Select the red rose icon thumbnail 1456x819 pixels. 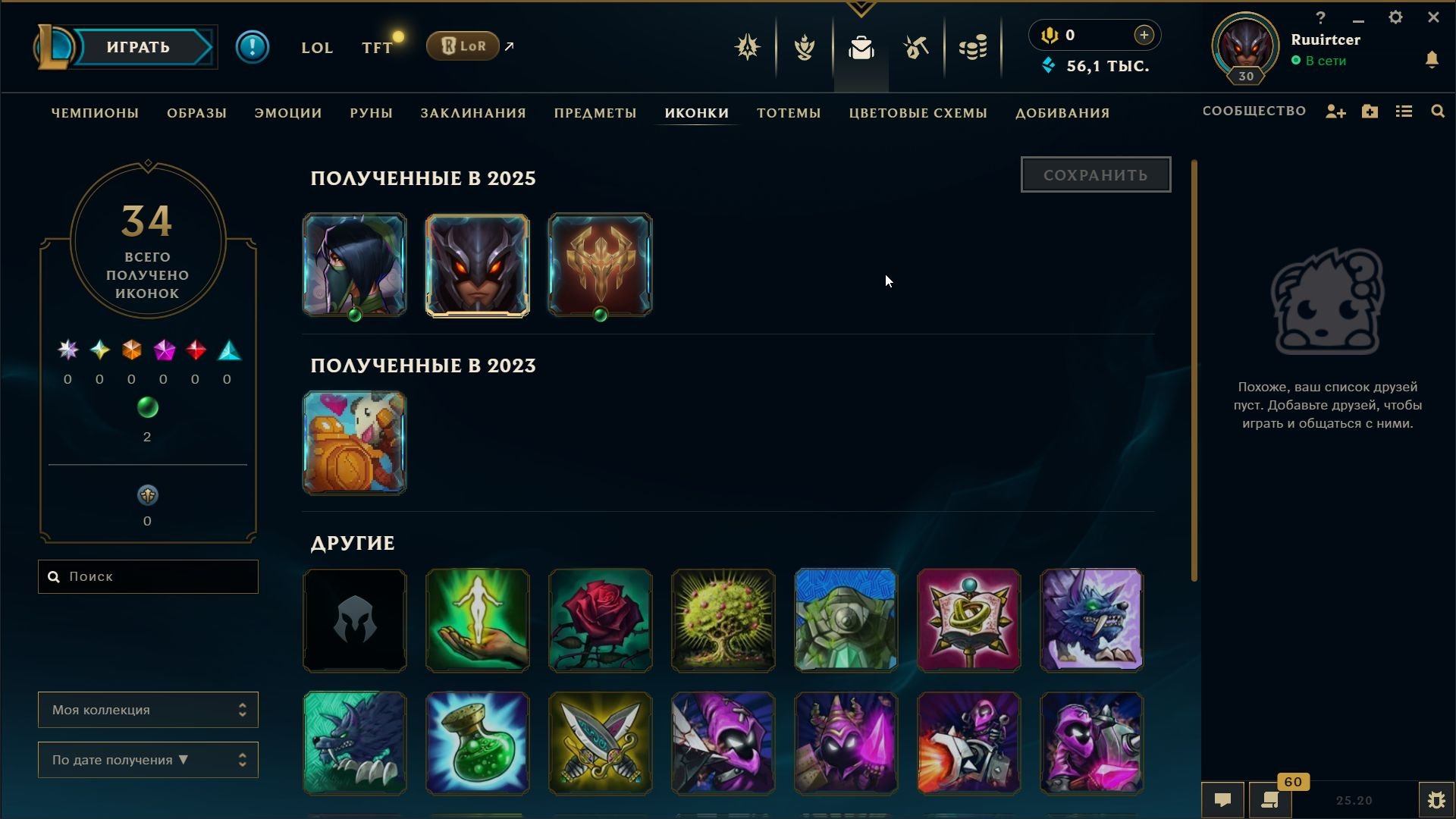pos(601,620)
